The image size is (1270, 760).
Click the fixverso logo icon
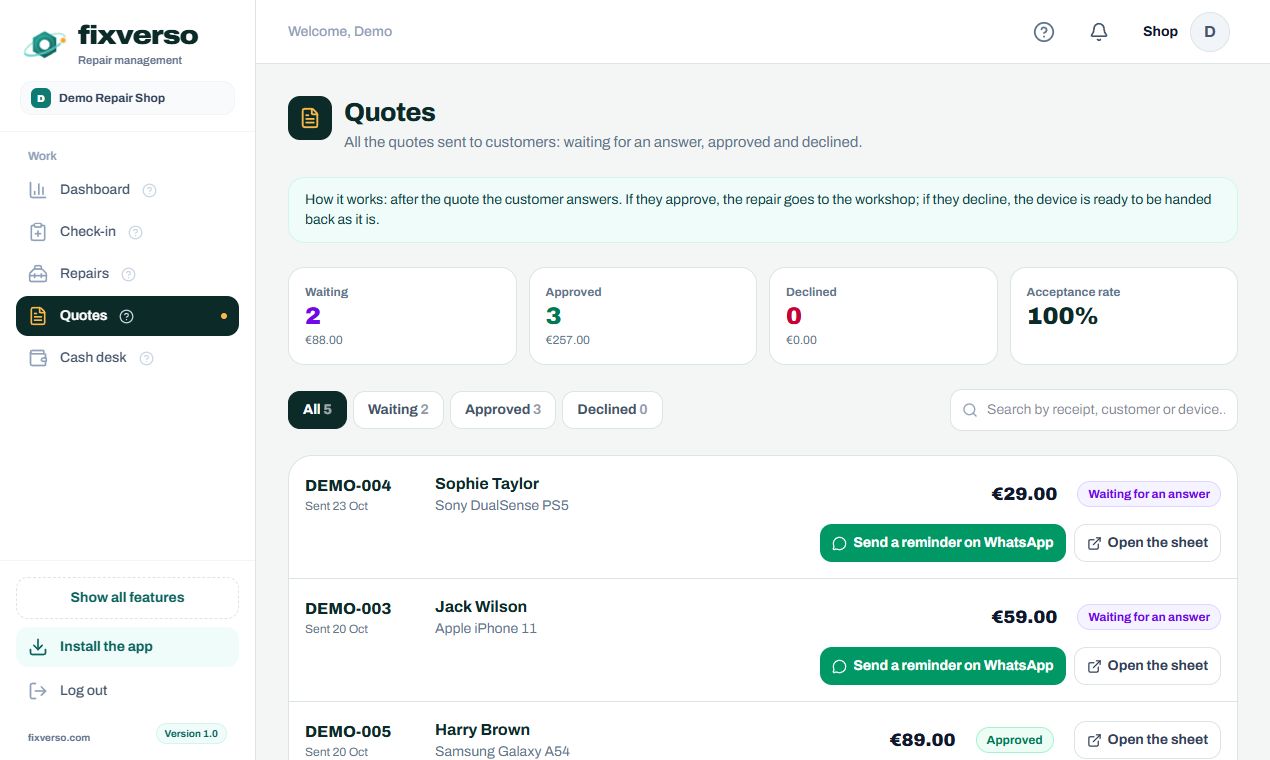[x=45, y=43]
